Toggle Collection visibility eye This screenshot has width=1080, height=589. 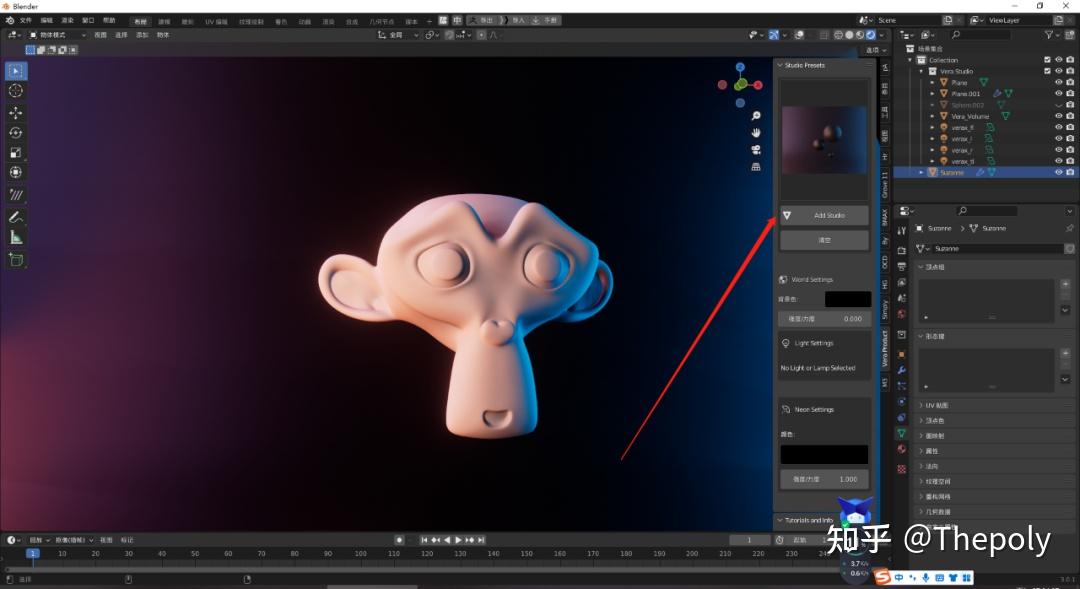click(x=1059, y=60)
